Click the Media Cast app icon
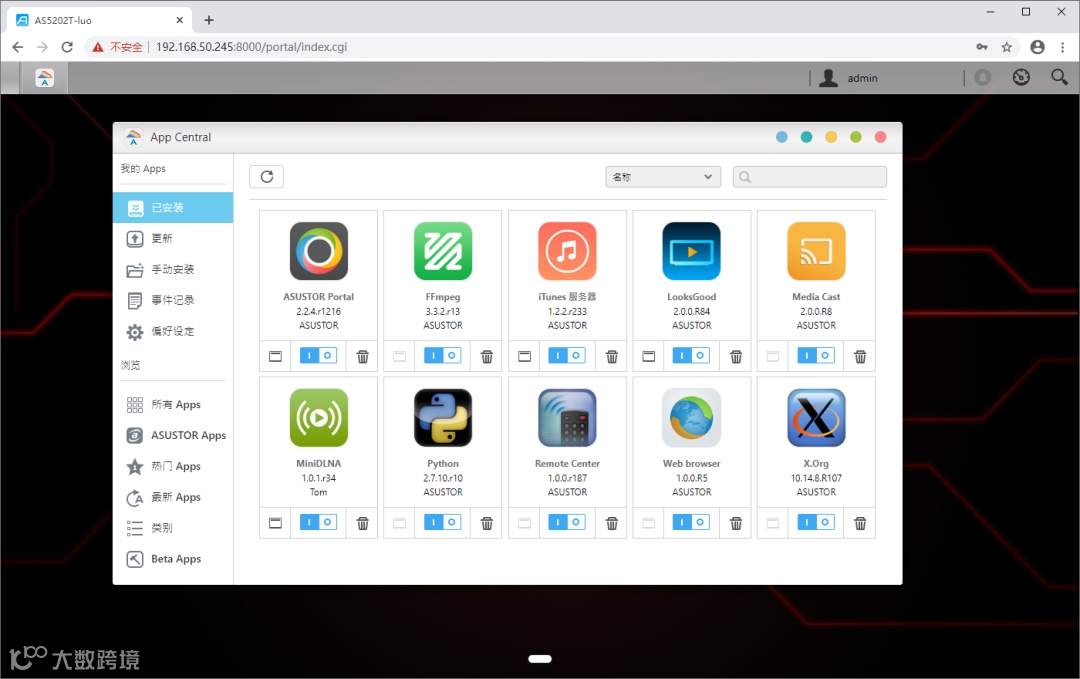 816,251
